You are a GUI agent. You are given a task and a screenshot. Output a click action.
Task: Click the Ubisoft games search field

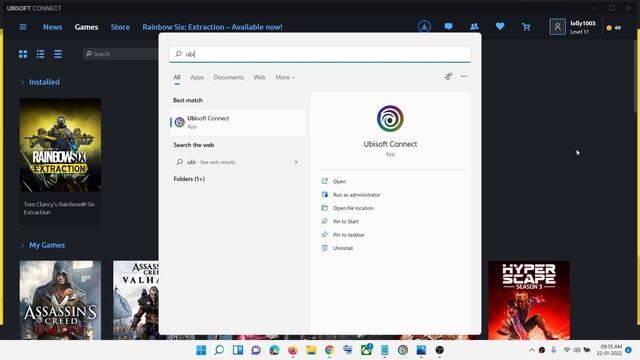121,53
